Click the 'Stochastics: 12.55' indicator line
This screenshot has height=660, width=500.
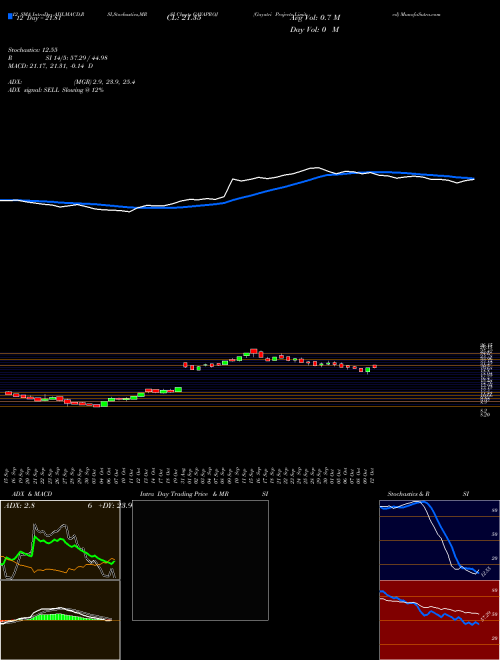tap(32, 50)
